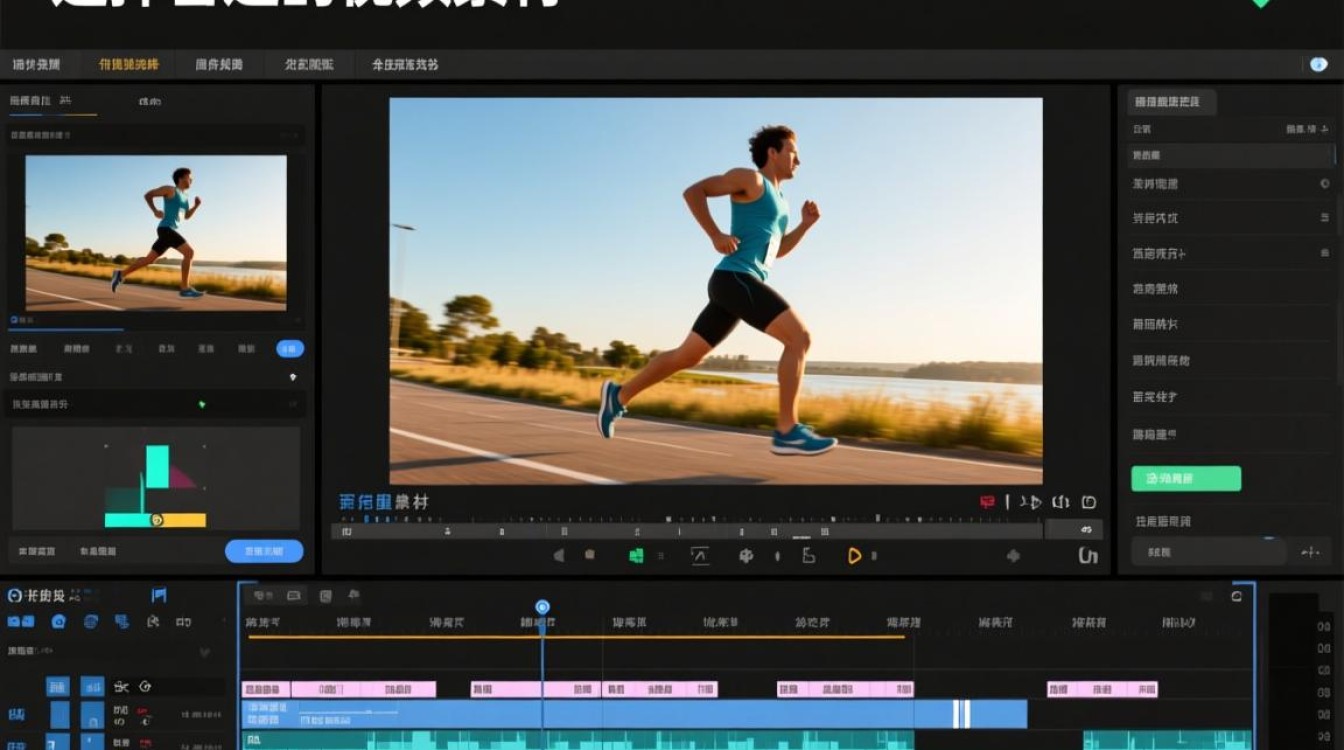Image resolution: width=1344 pixels, height=750 pixels.
Task: Select the orange highlighted tab in top bar
Action: pos(128,65)
